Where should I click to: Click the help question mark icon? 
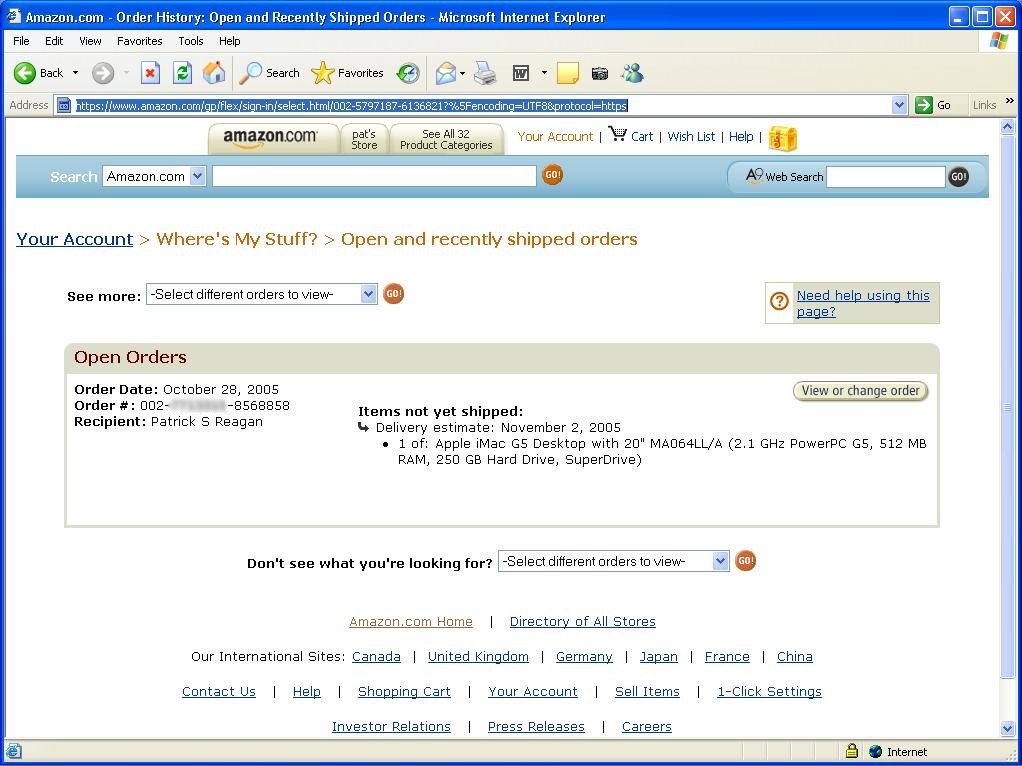coord(780,301)
